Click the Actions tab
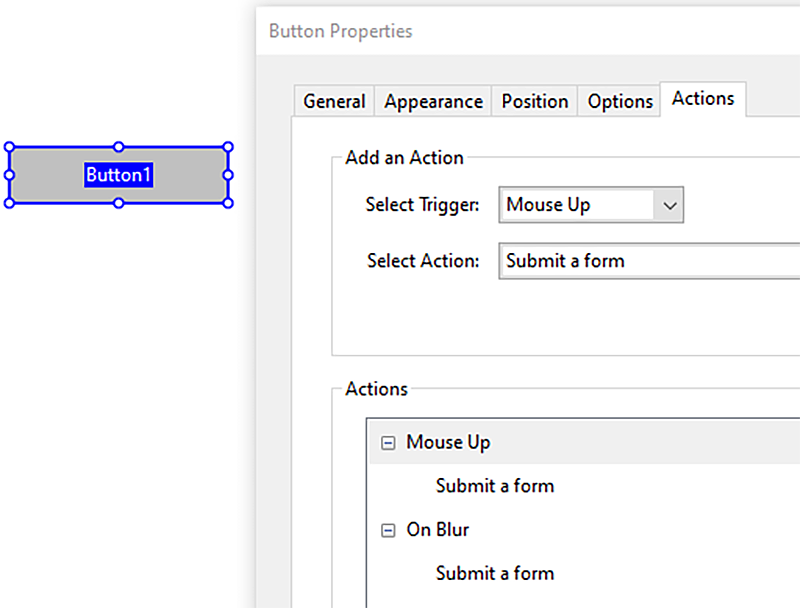 703,99
